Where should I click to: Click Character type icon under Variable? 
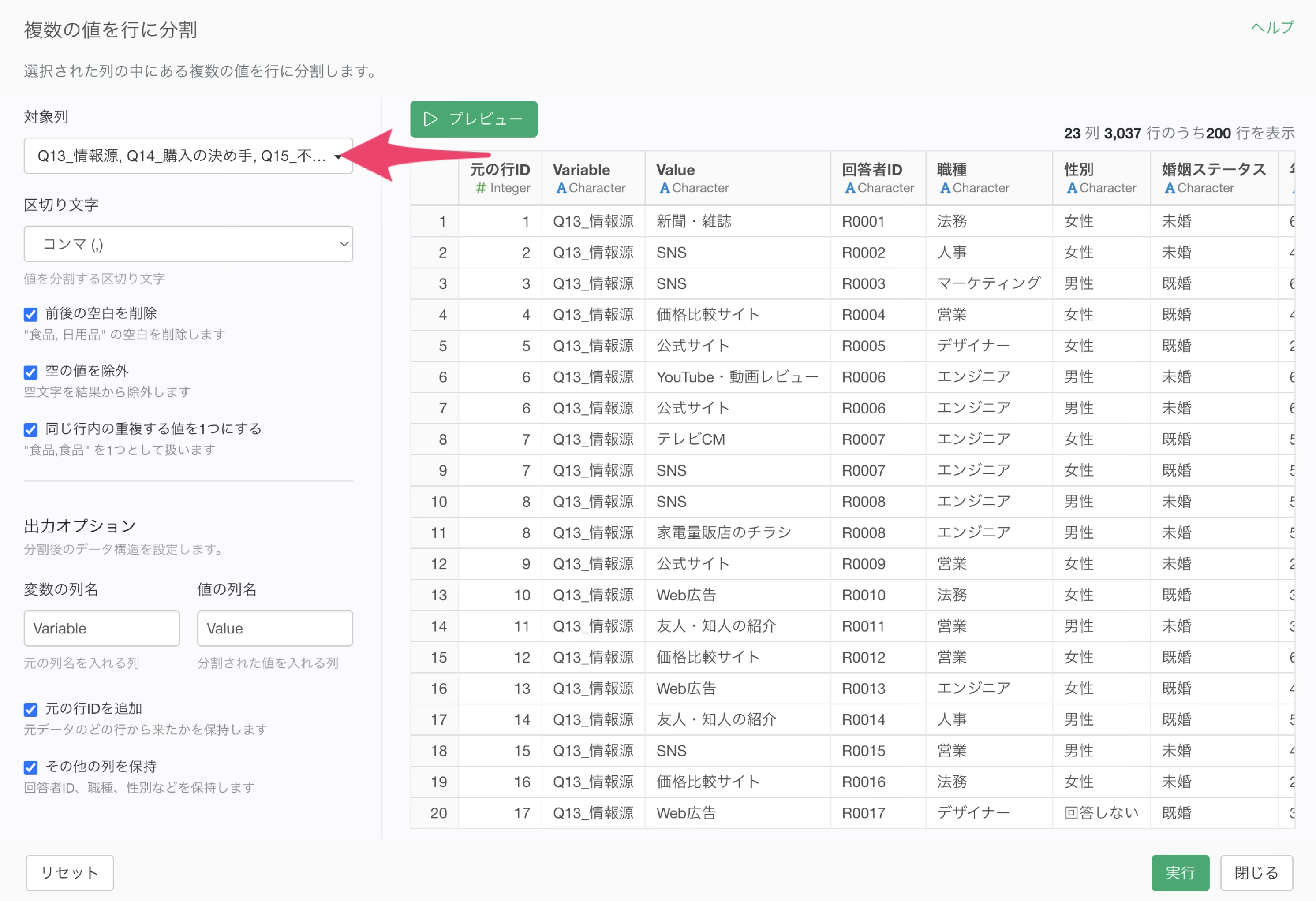tap(561, 188)
